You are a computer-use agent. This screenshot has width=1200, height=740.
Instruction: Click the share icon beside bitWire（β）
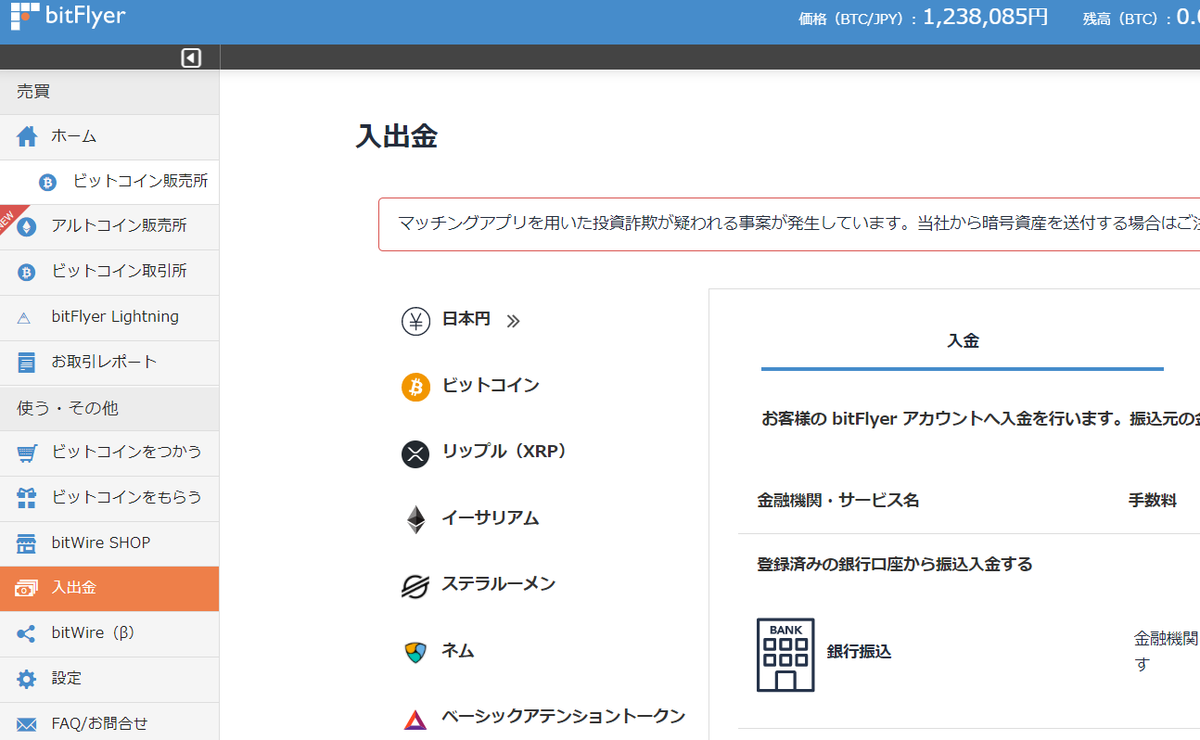(27, 634)
